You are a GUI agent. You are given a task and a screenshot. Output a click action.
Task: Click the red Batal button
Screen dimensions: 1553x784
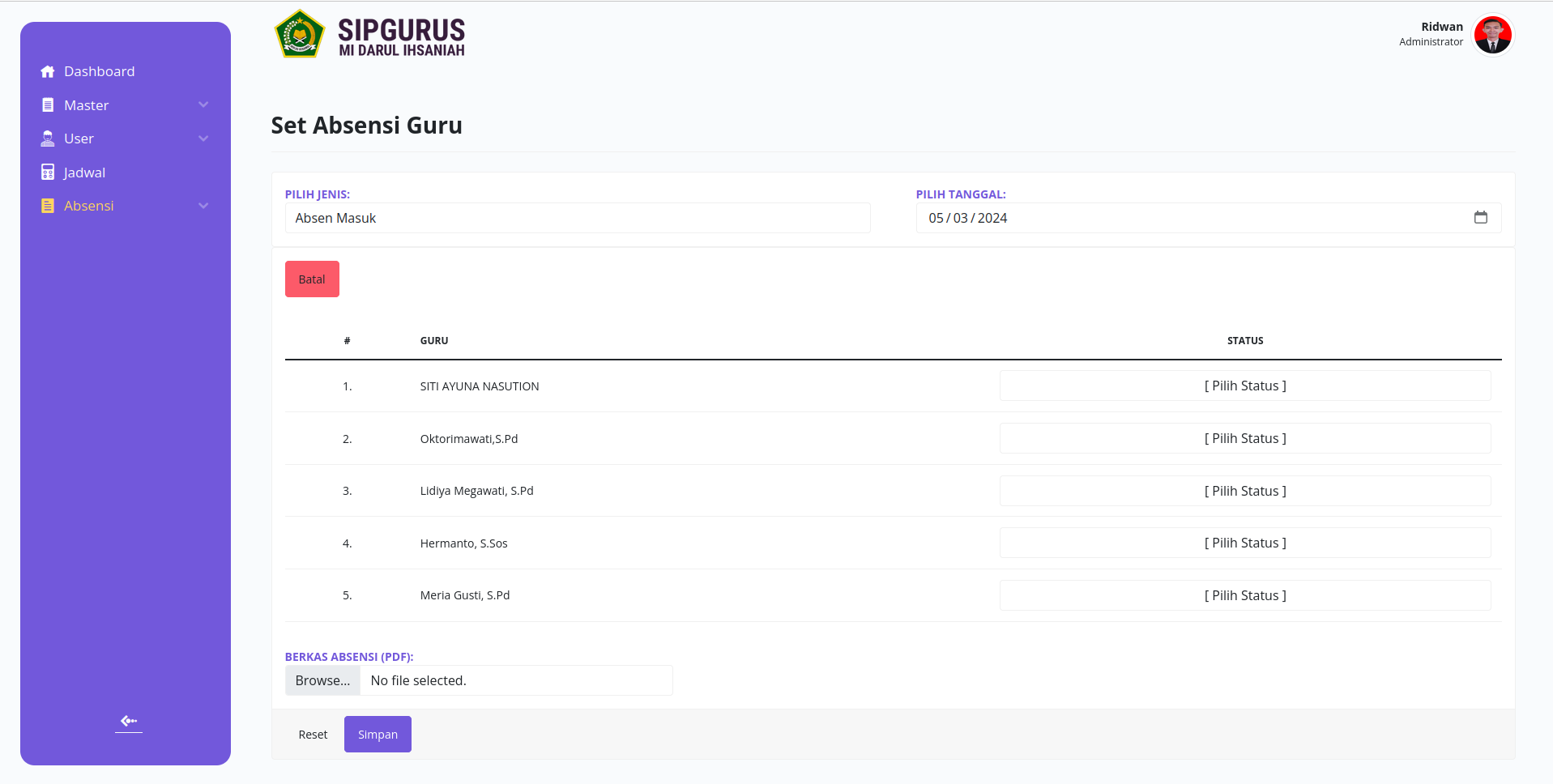coord(312,279)
